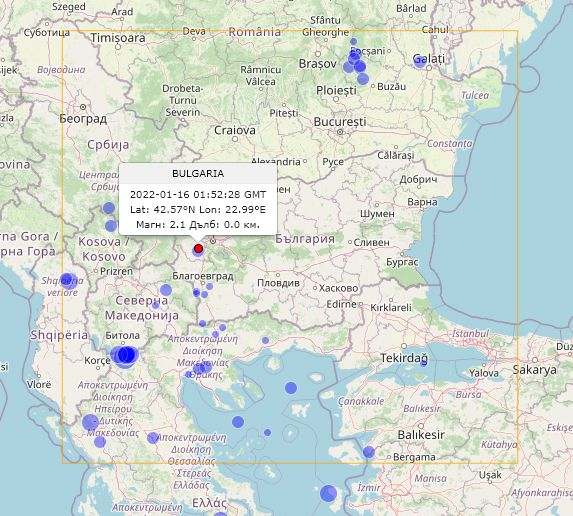Screen dimensions: 573x516
Task: Select the marker on Shqipëria veriore label
Action: [x=68, y=281]
